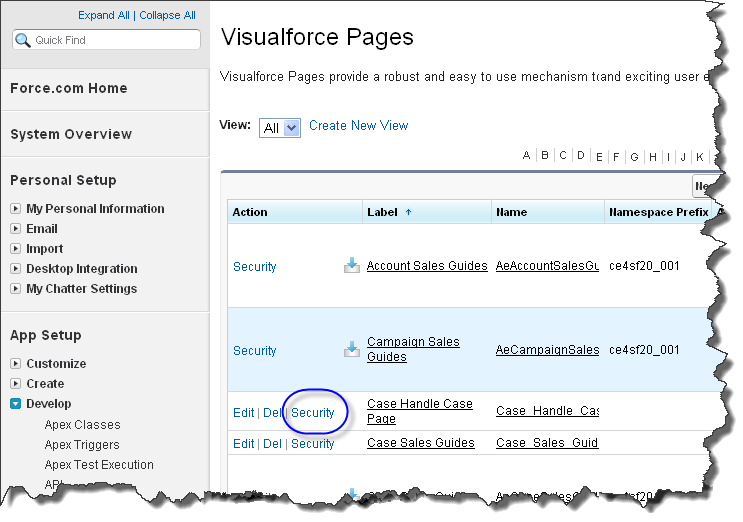Expand the Customize section
Image resolution: width=743 pixels, height=522 pixels.
(x=16, y=363)
